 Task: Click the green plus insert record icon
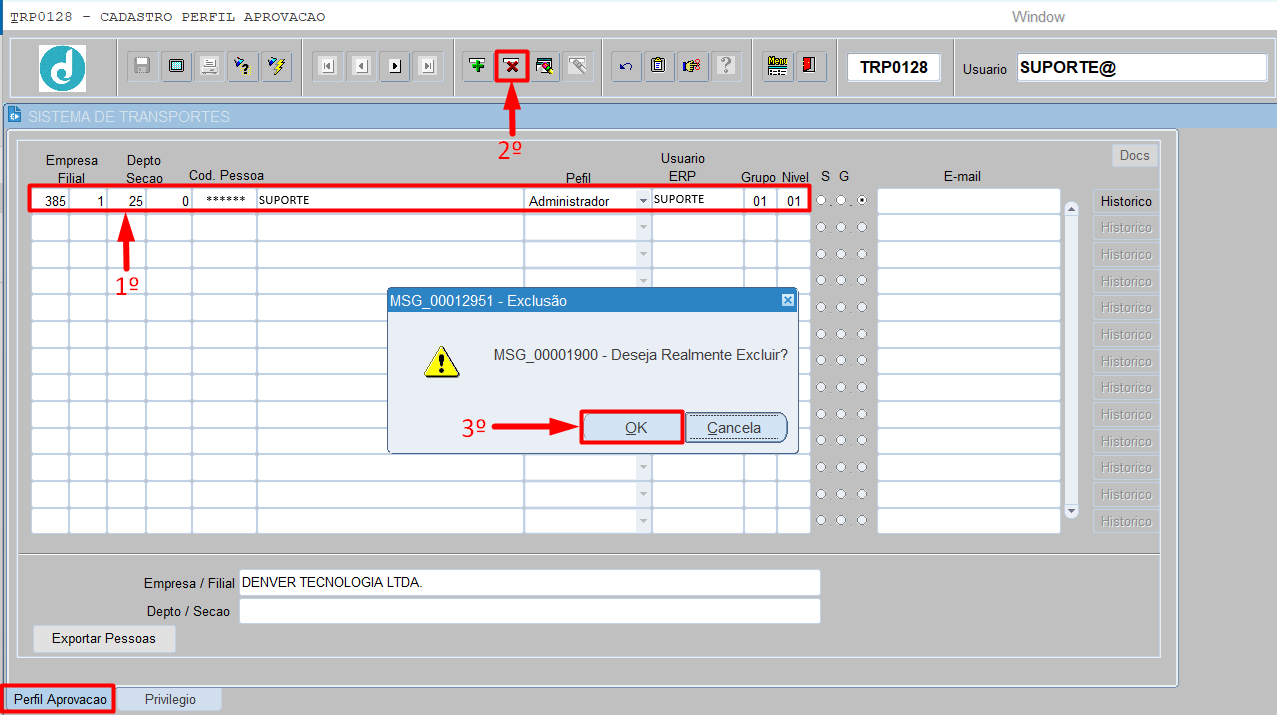pos(478,66)
